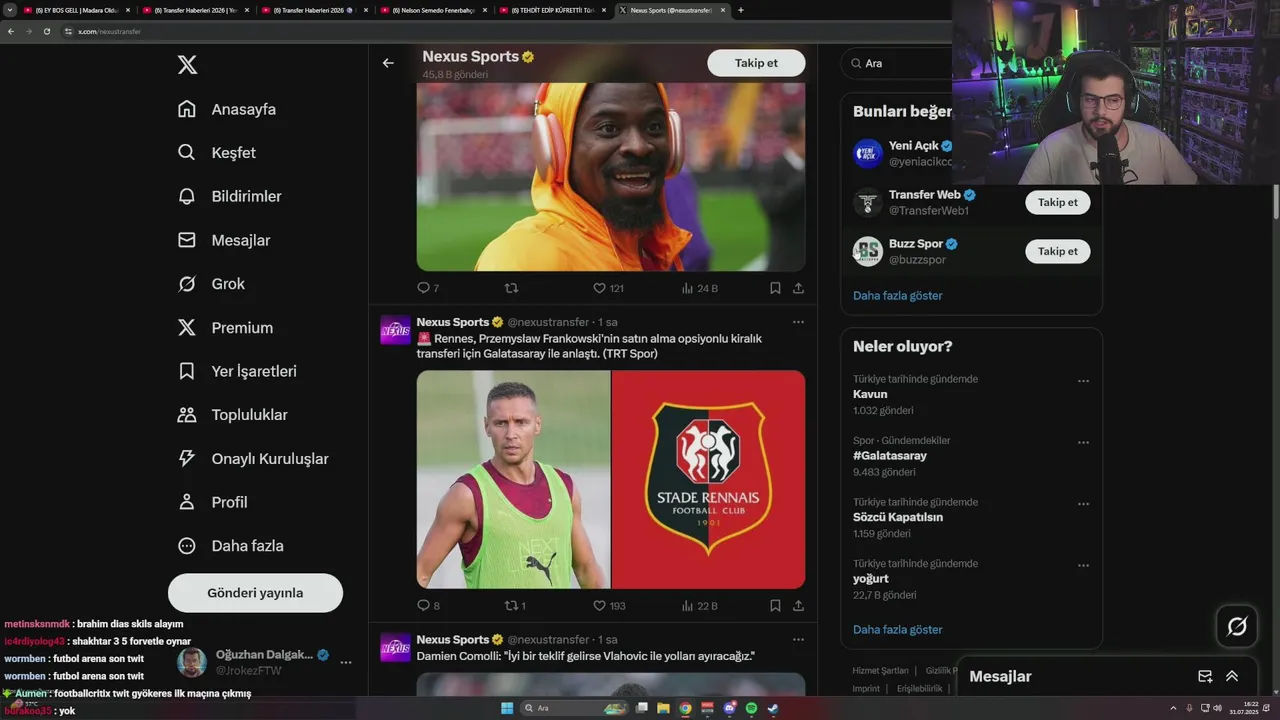Repost the Rennes Frankowski post
Screen dimensions: 1280x720
point(515,605)
